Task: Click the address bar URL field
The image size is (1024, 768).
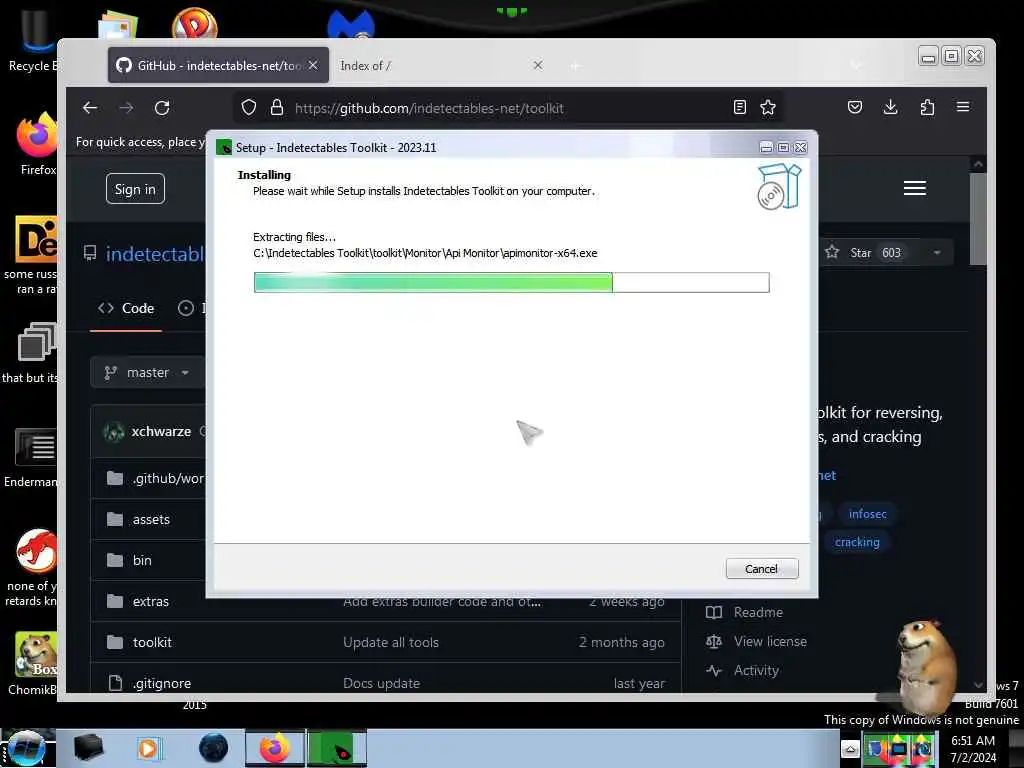Action: coord(509,108)
